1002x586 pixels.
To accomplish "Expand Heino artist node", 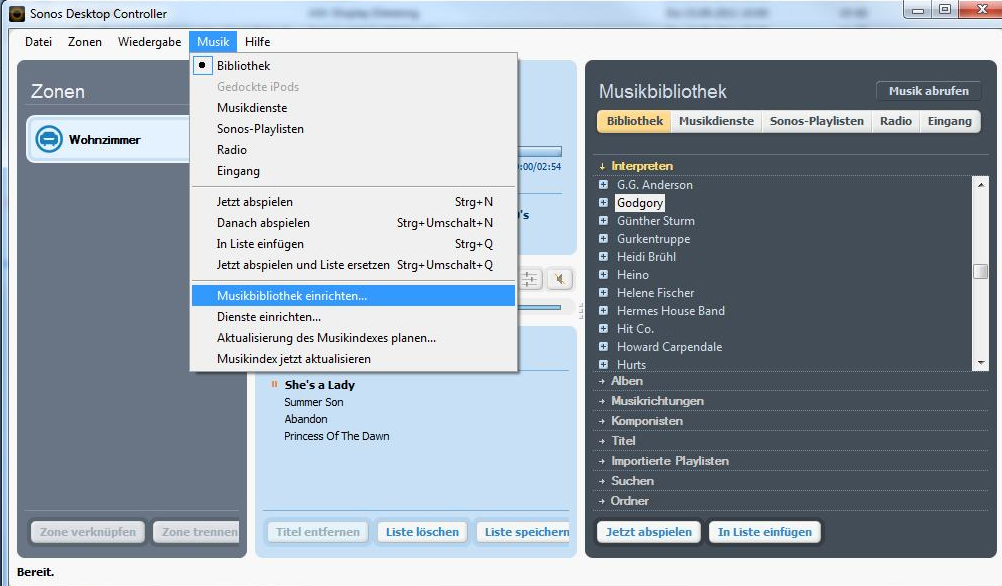I will pos(603,274).
